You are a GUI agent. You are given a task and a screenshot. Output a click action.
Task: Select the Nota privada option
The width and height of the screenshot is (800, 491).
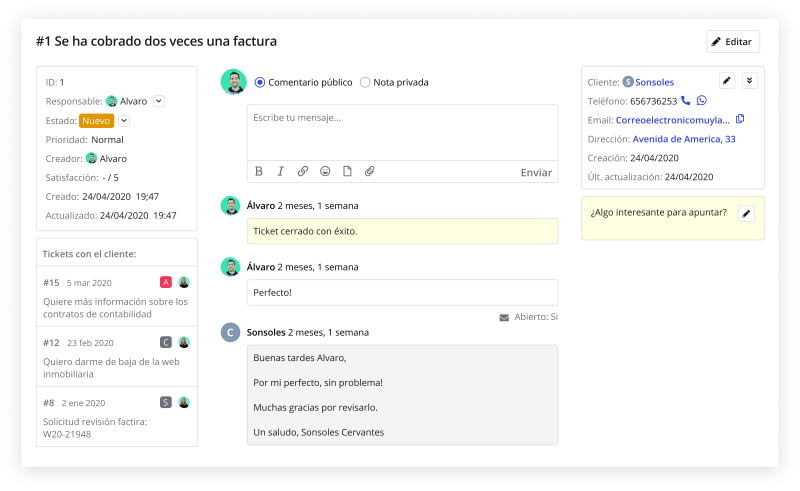click(365, 82)
